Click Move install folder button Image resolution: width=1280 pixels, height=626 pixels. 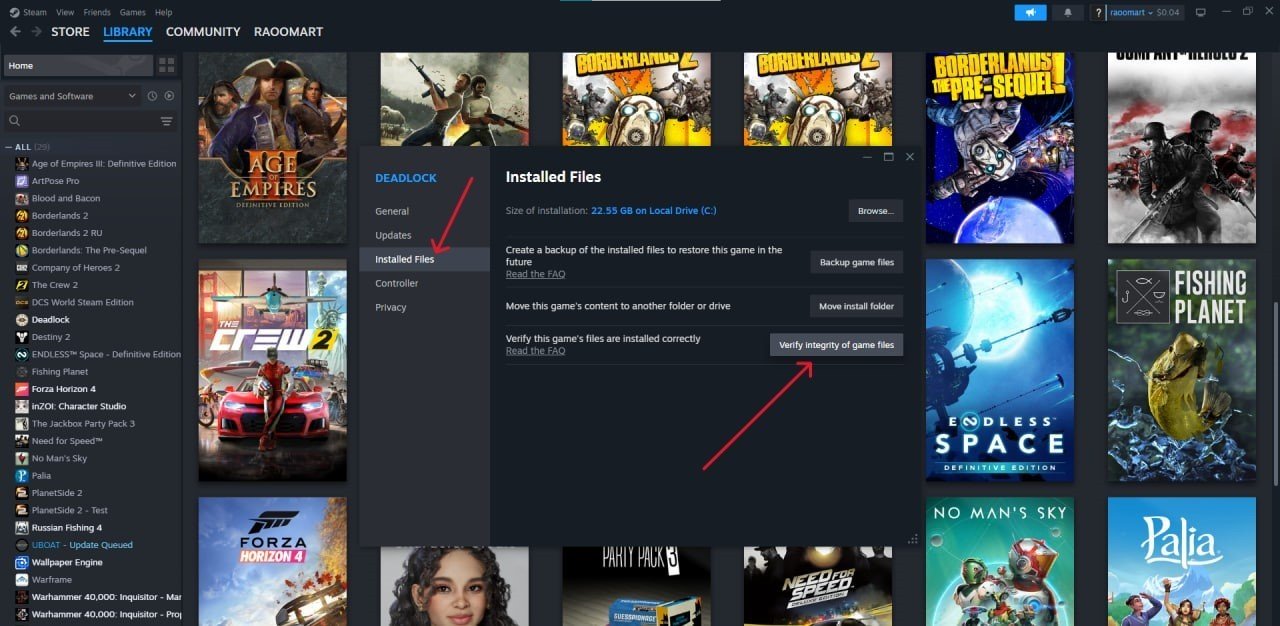856,306
